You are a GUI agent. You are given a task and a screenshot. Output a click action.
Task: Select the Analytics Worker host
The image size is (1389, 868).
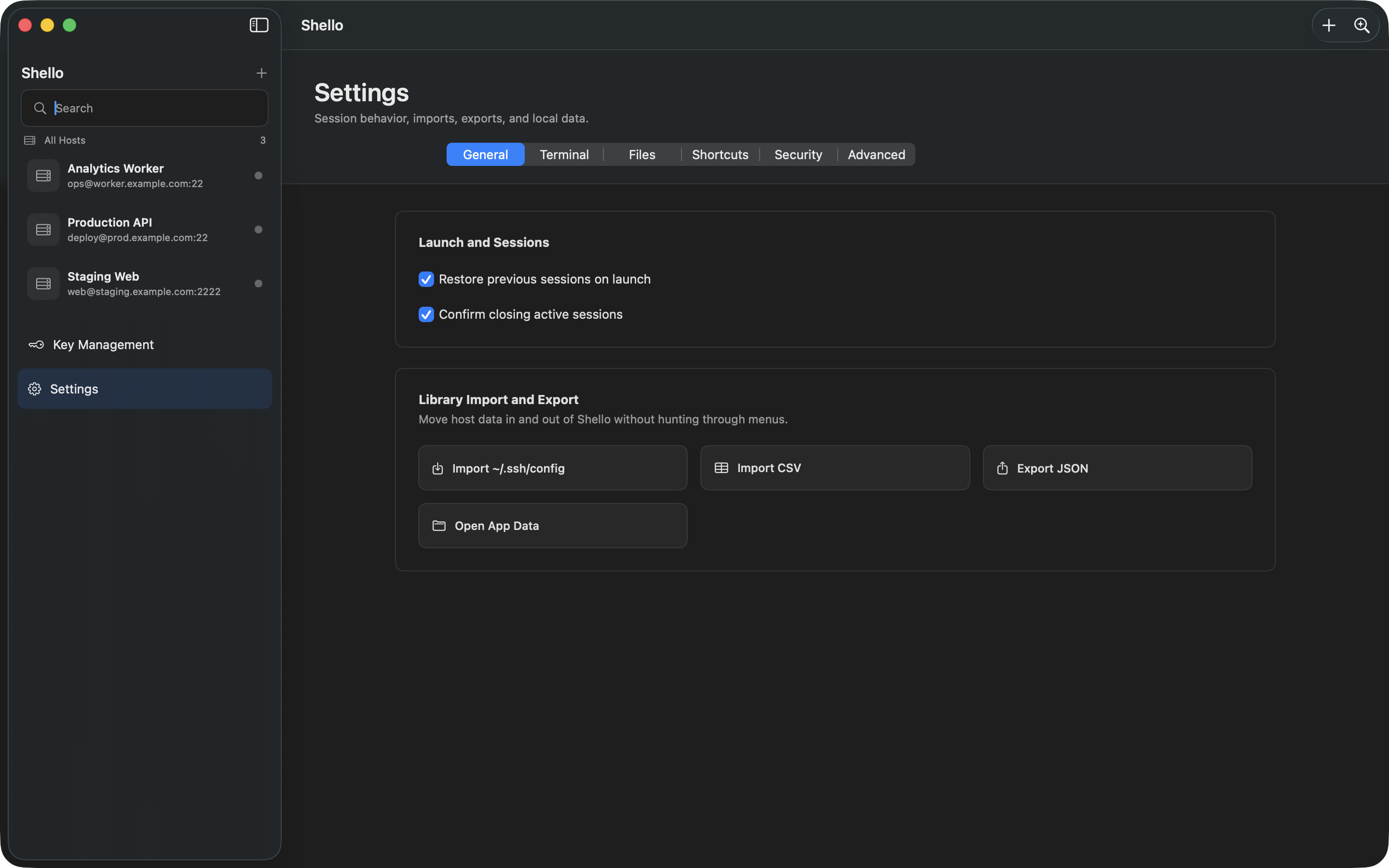145,176
